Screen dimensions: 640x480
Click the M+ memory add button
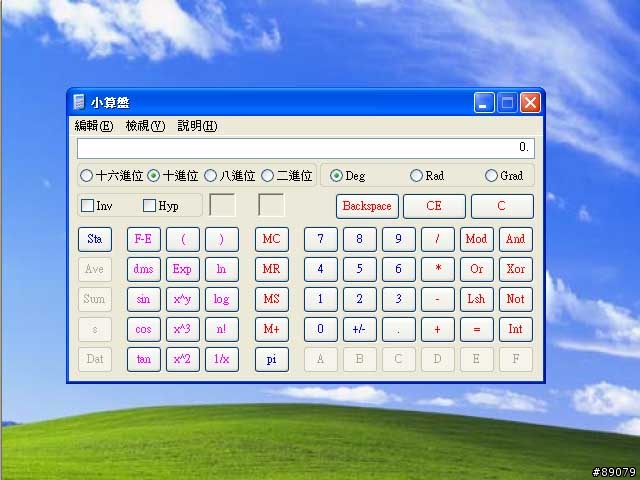pos(272,329)
